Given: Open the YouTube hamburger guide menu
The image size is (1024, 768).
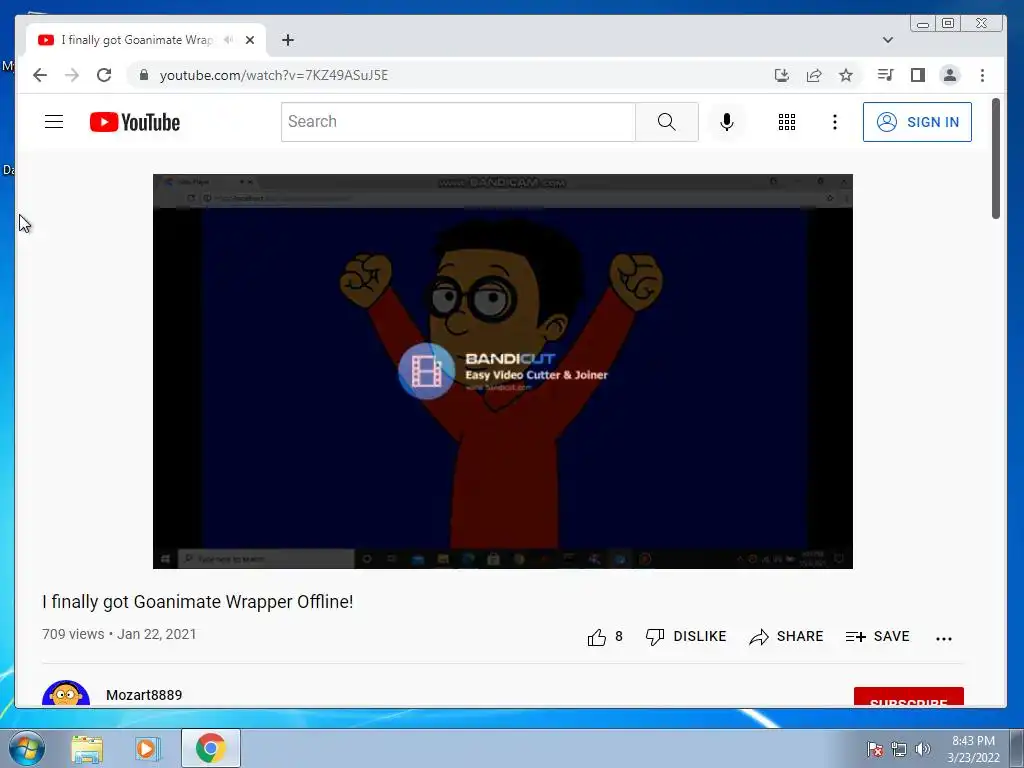Looking at the screenshot, I should click(x=54, y=121).
